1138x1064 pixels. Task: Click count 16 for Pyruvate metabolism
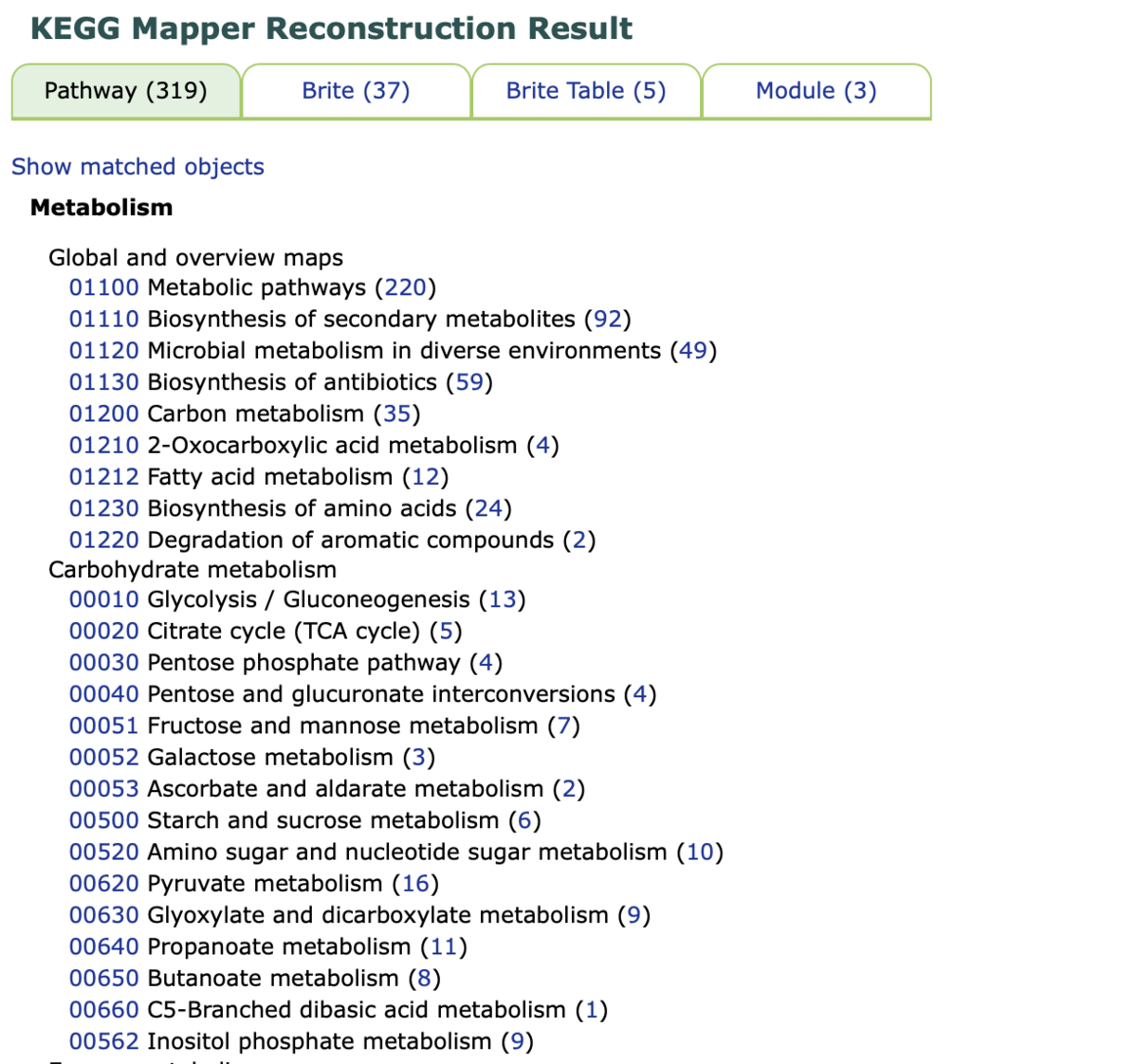[416, 884]
